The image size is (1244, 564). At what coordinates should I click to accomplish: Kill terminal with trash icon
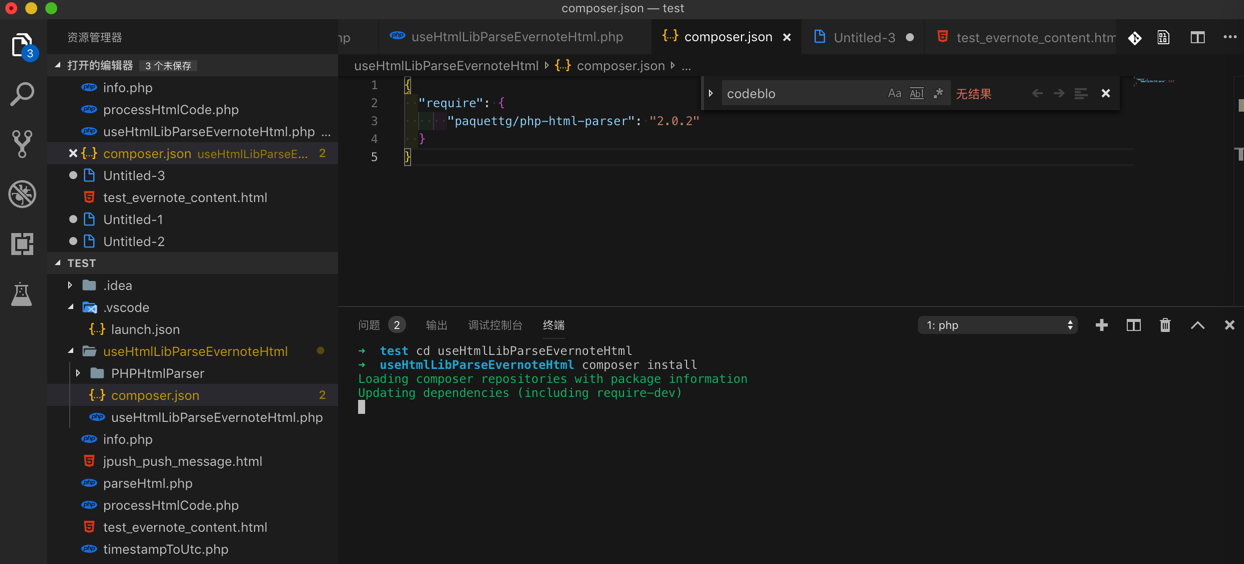pyautogui.click(x=1165, y=325)
